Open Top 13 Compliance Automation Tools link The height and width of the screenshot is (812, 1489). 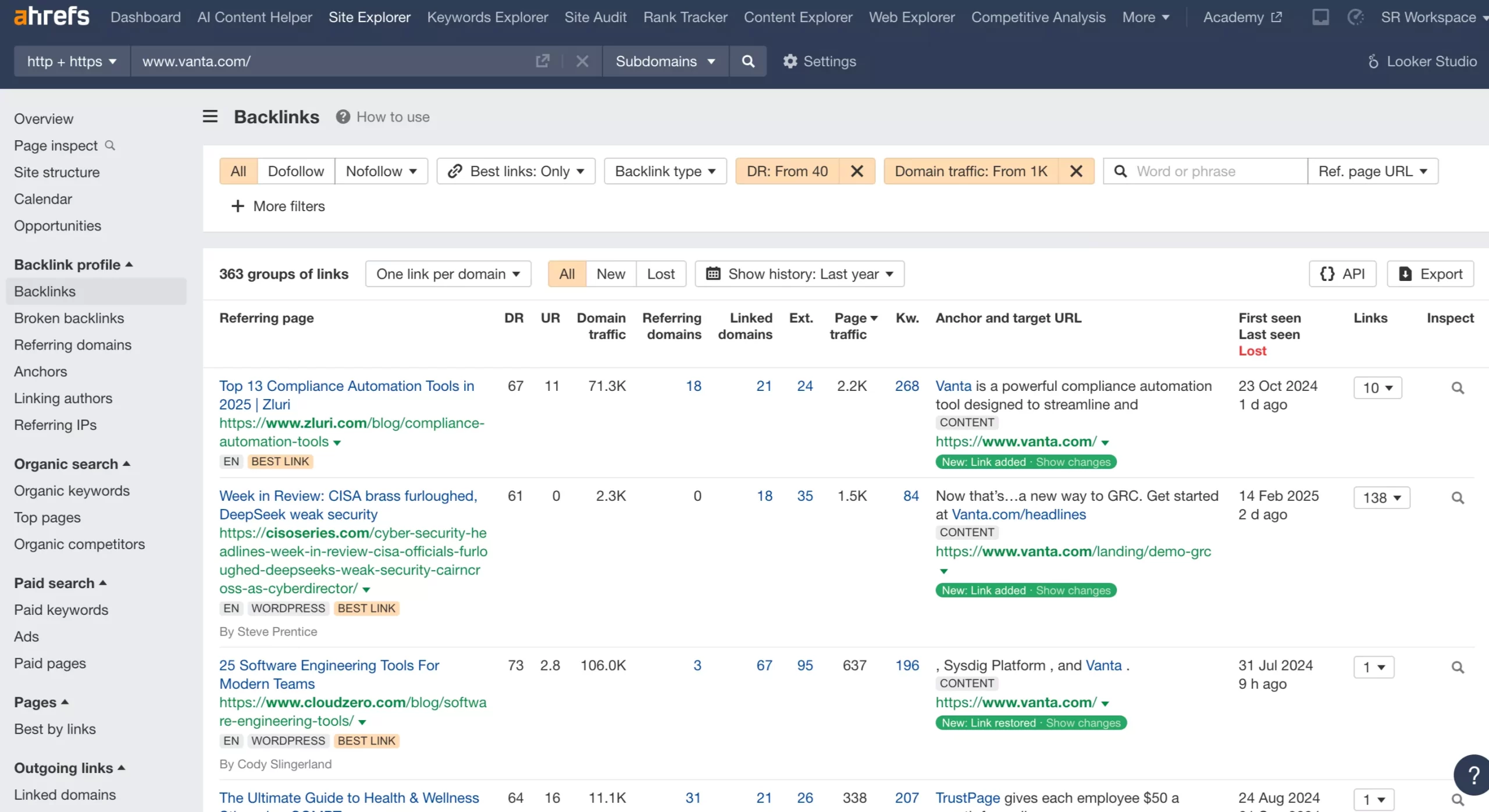coord(347,395)
